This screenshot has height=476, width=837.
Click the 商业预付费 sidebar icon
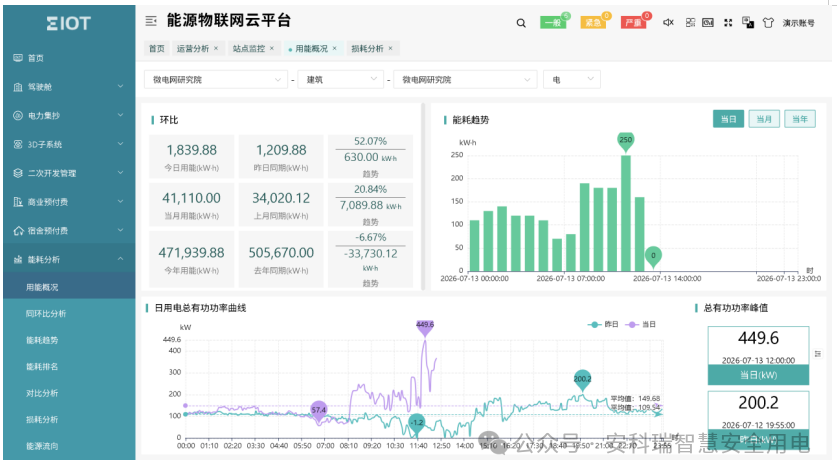point(18,202)
